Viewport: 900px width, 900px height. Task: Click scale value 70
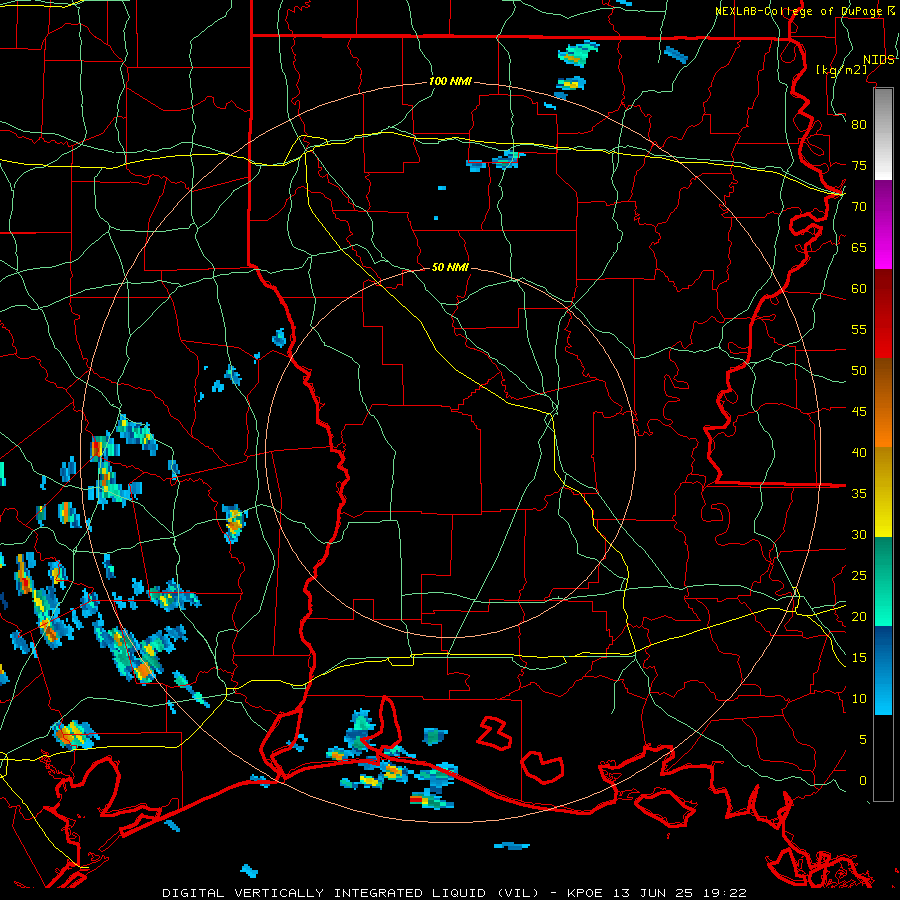pos(859,207)
